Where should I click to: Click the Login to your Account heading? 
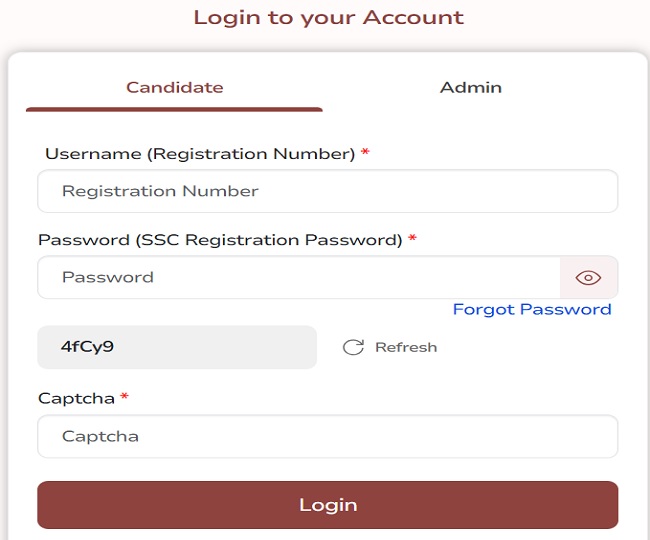pos(328,18)
